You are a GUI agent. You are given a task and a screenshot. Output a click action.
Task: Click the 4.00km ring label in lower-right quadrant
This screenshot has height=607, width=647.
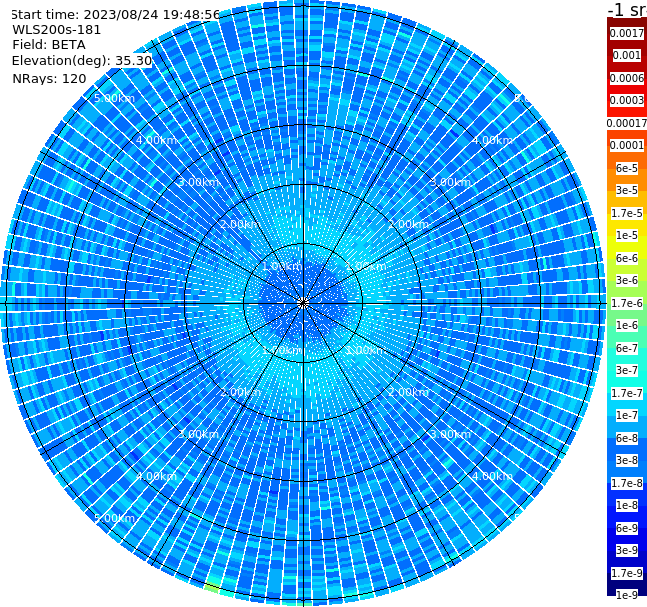coord(492,476)
